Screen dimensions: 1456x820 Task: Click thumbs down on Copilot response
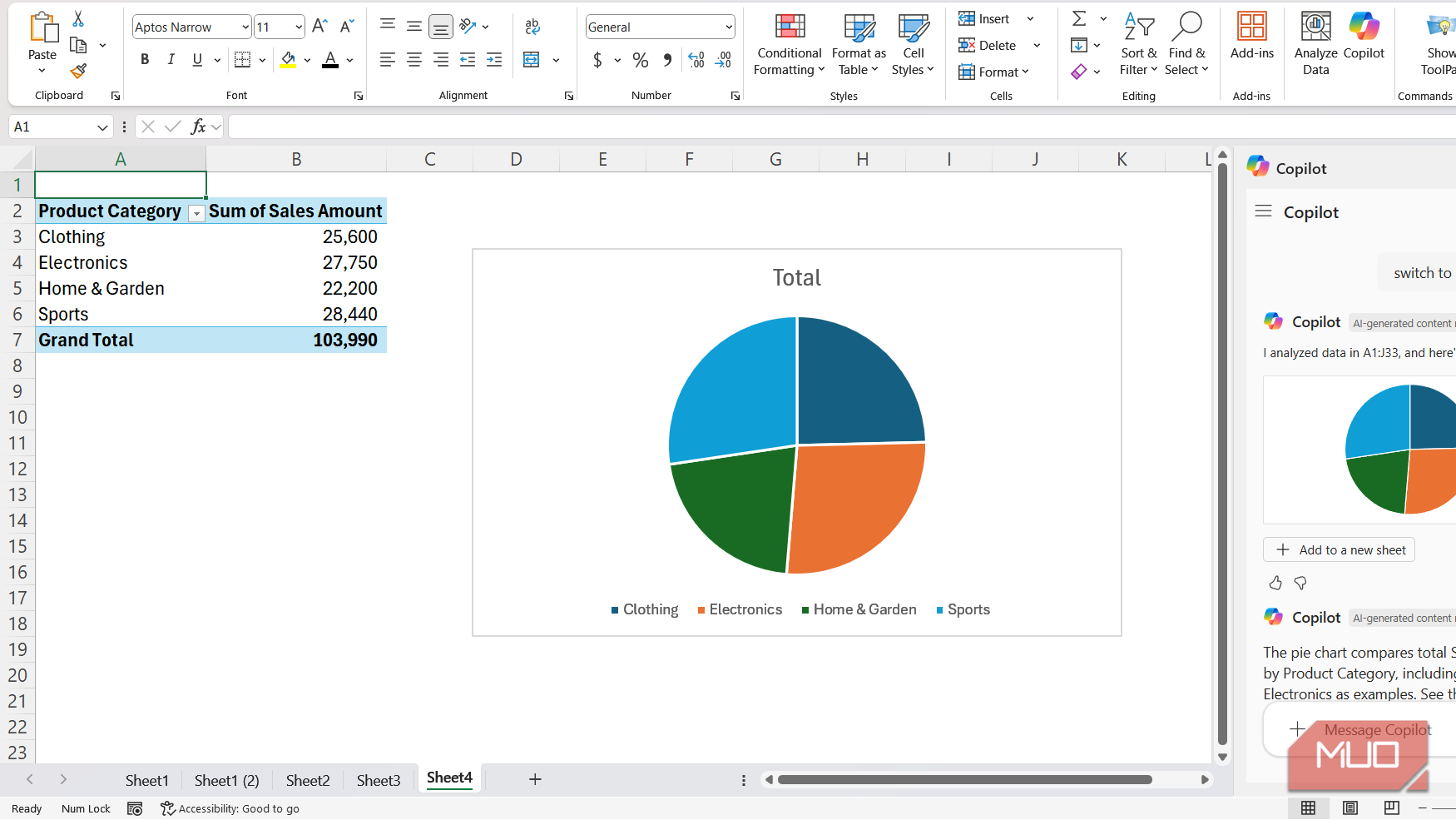pos(1300,583)
